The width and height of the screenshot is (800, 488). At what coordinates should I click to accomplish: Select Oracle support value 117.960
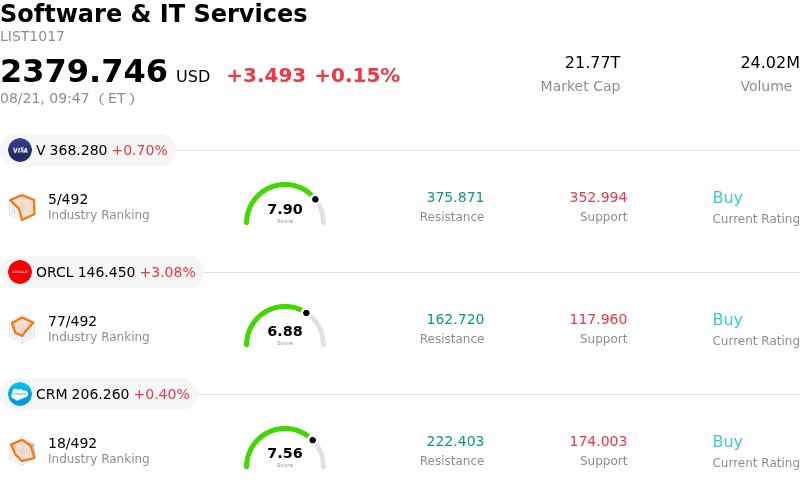click(x=598, y=319)
